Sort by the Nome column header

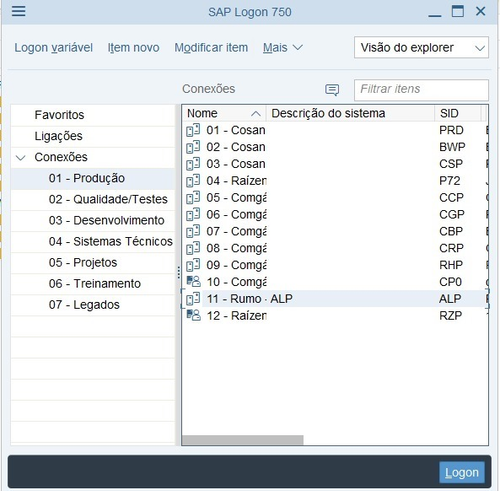coord(224,113)
